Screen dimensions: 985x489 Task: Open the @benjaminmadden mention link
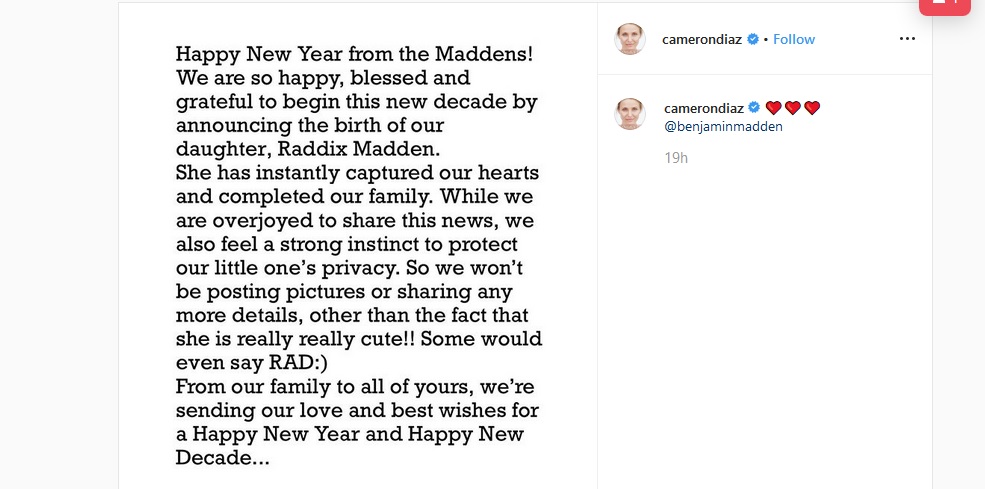(723, 126)
